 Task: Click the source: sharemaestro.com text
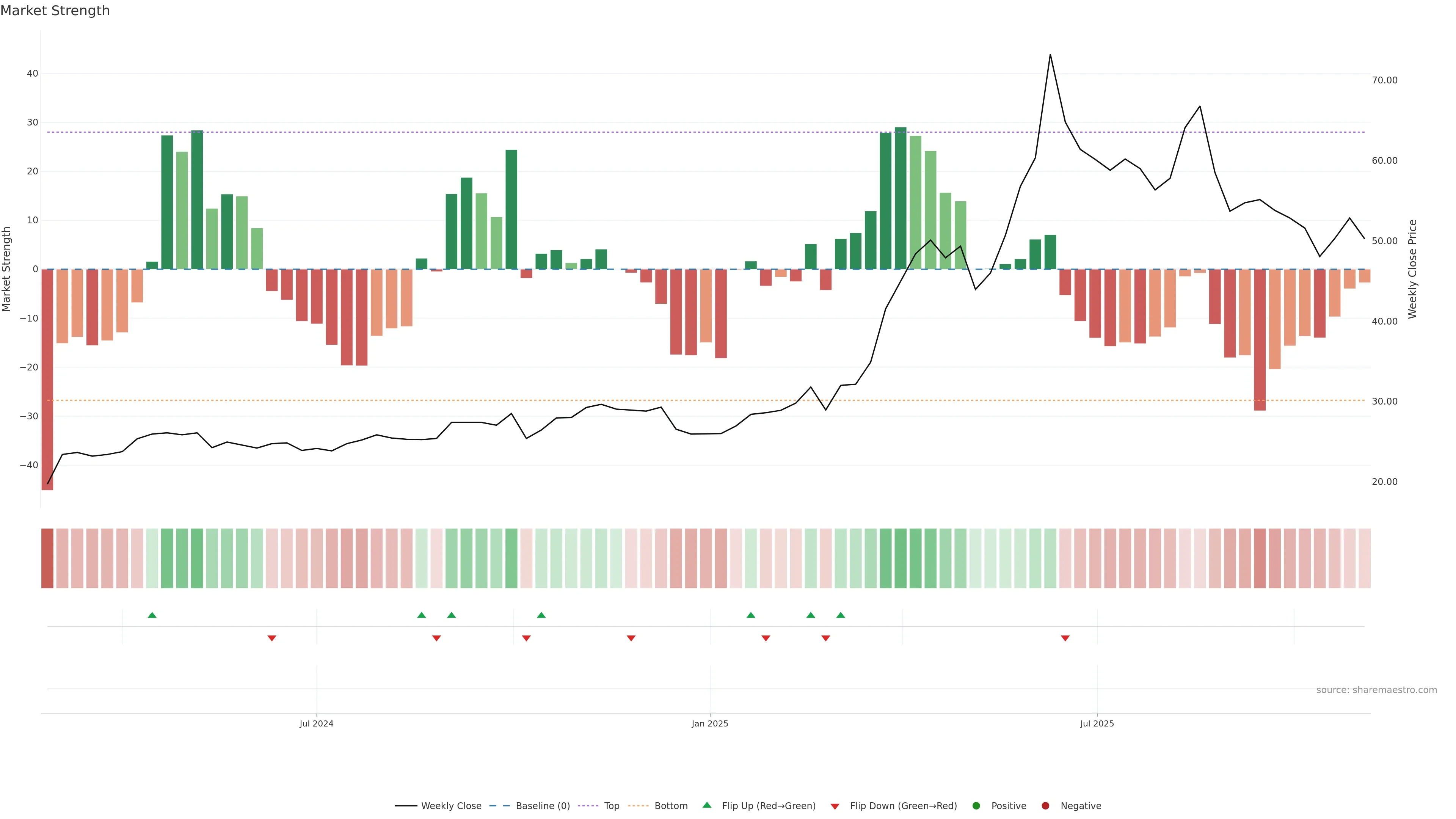coord(1376,690)
